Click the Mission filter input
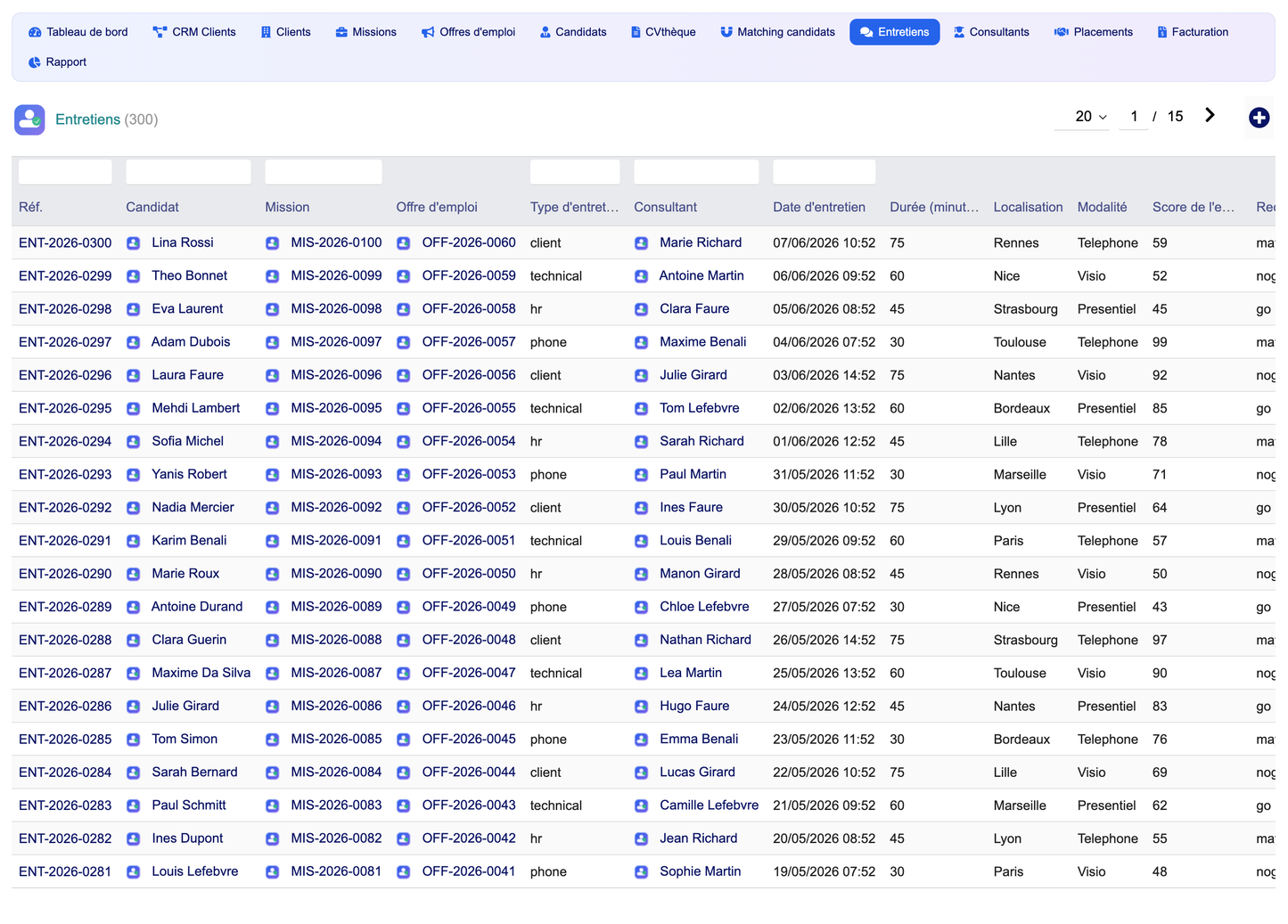 pyautogui.click(x=324, y=172)
